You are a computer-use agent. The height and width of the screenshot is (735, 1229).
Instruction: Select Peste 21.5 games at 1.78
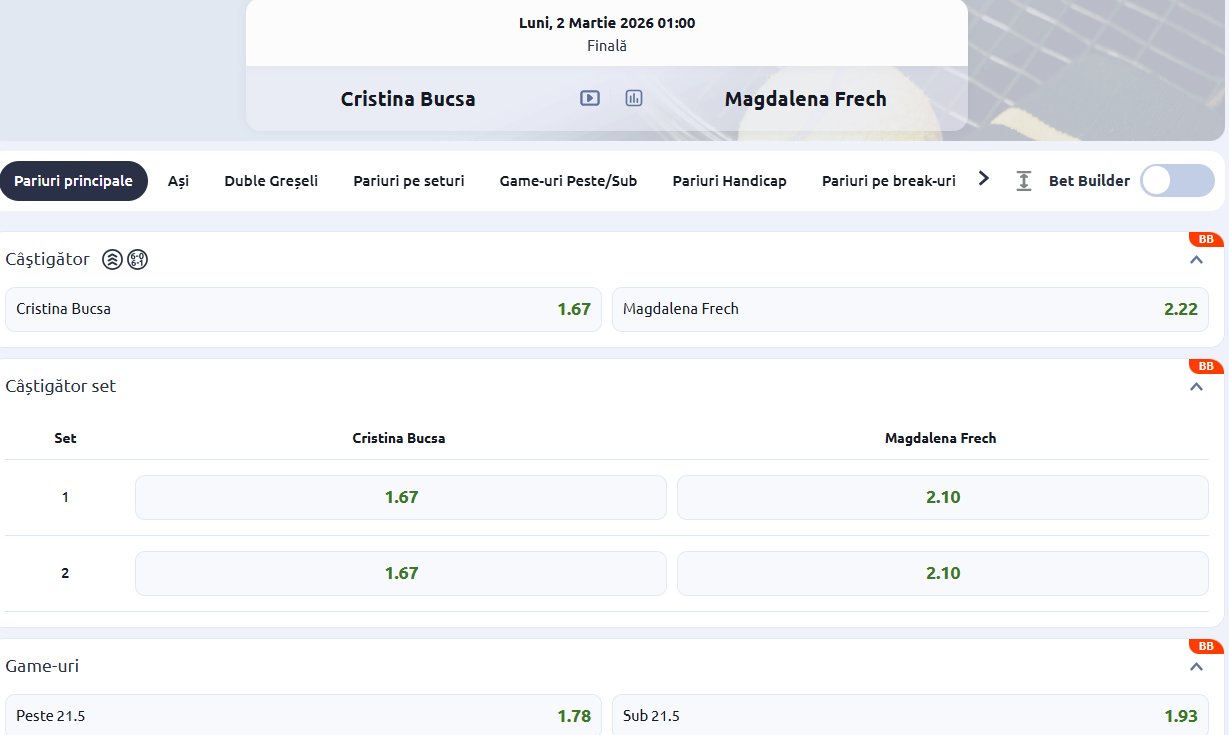pyautogui.click(x=303, y=716)
